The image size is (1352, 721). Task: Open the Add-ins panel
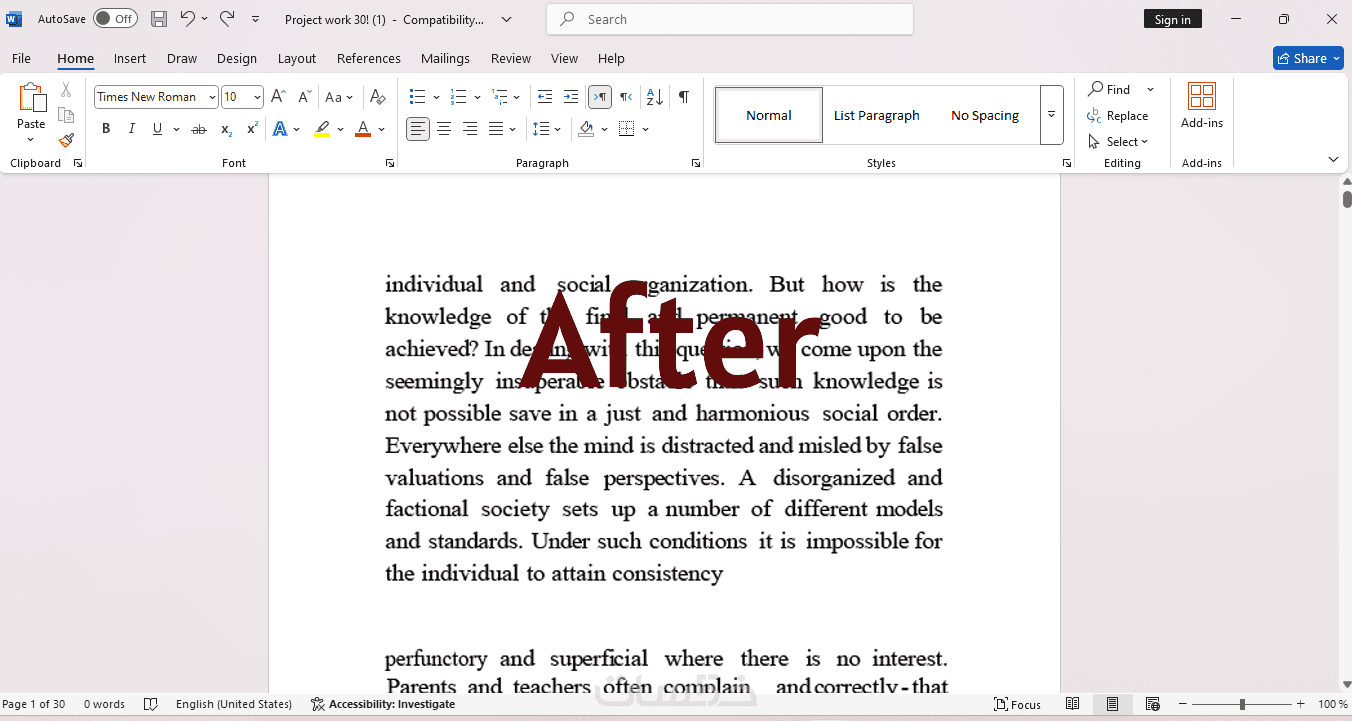pyautogui.click(x=1202, y=106)
